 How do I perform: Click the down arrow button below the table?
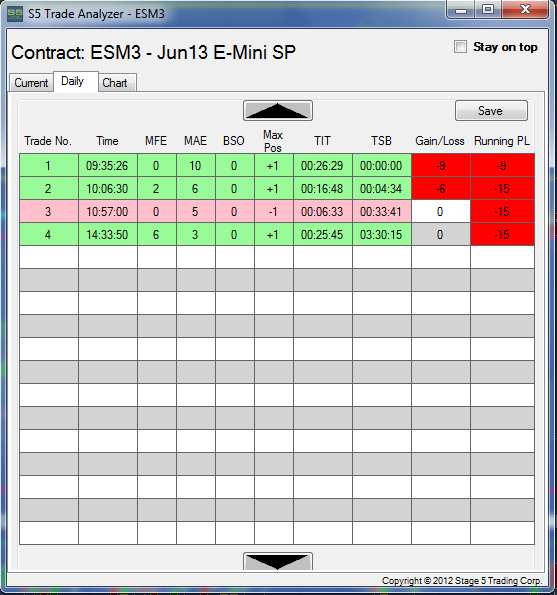[x=278, y=562]
